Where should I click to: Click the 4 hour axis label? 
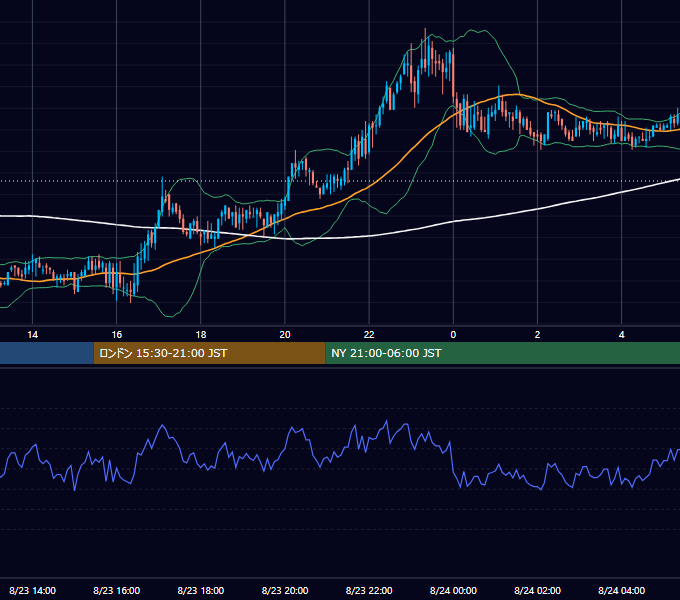coord(621,335)
